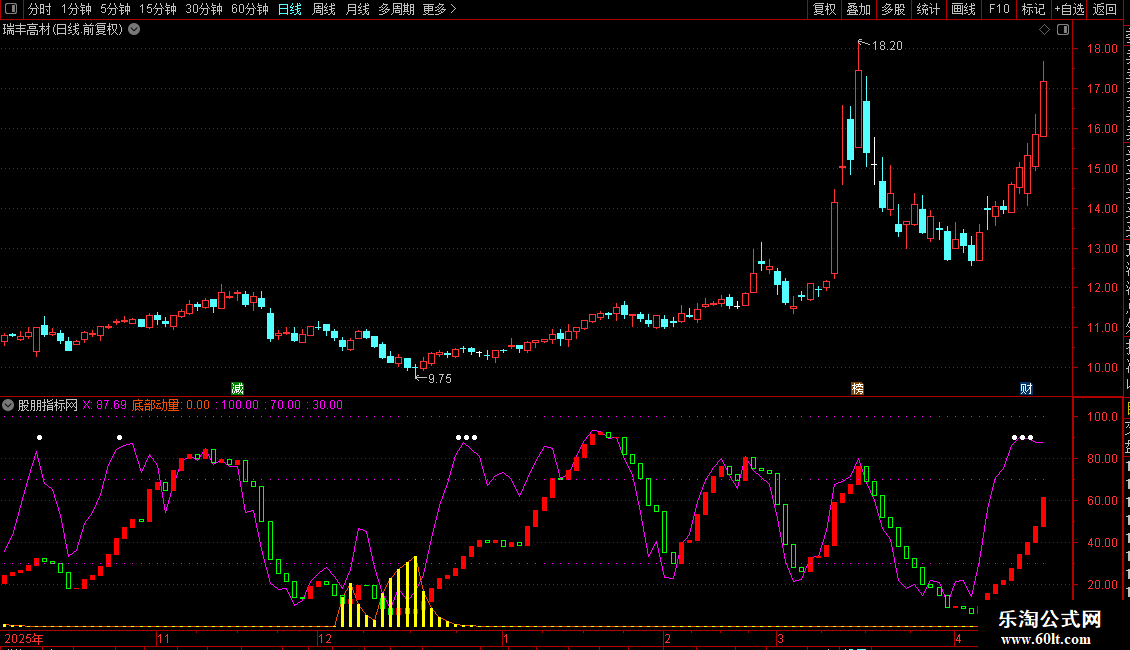The height and width of the screenshot is (650, 1130).
Task: Click the month 11 marker on time axis
Action: [164, 638]
